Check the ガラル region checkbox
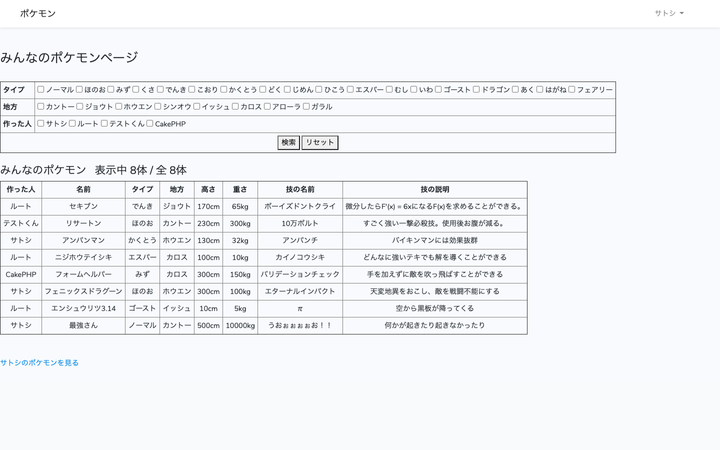 tap(306, 107)
